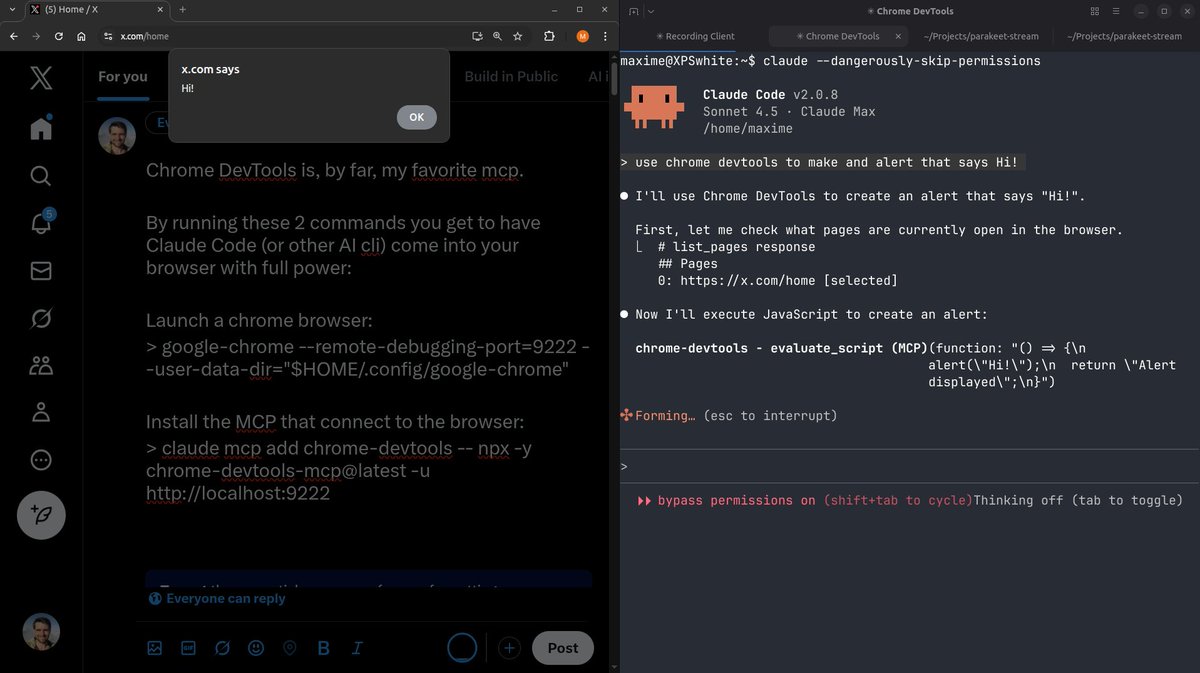
Task: Expand terminal new-tab dropdown arrow
Action: (650, 11)
